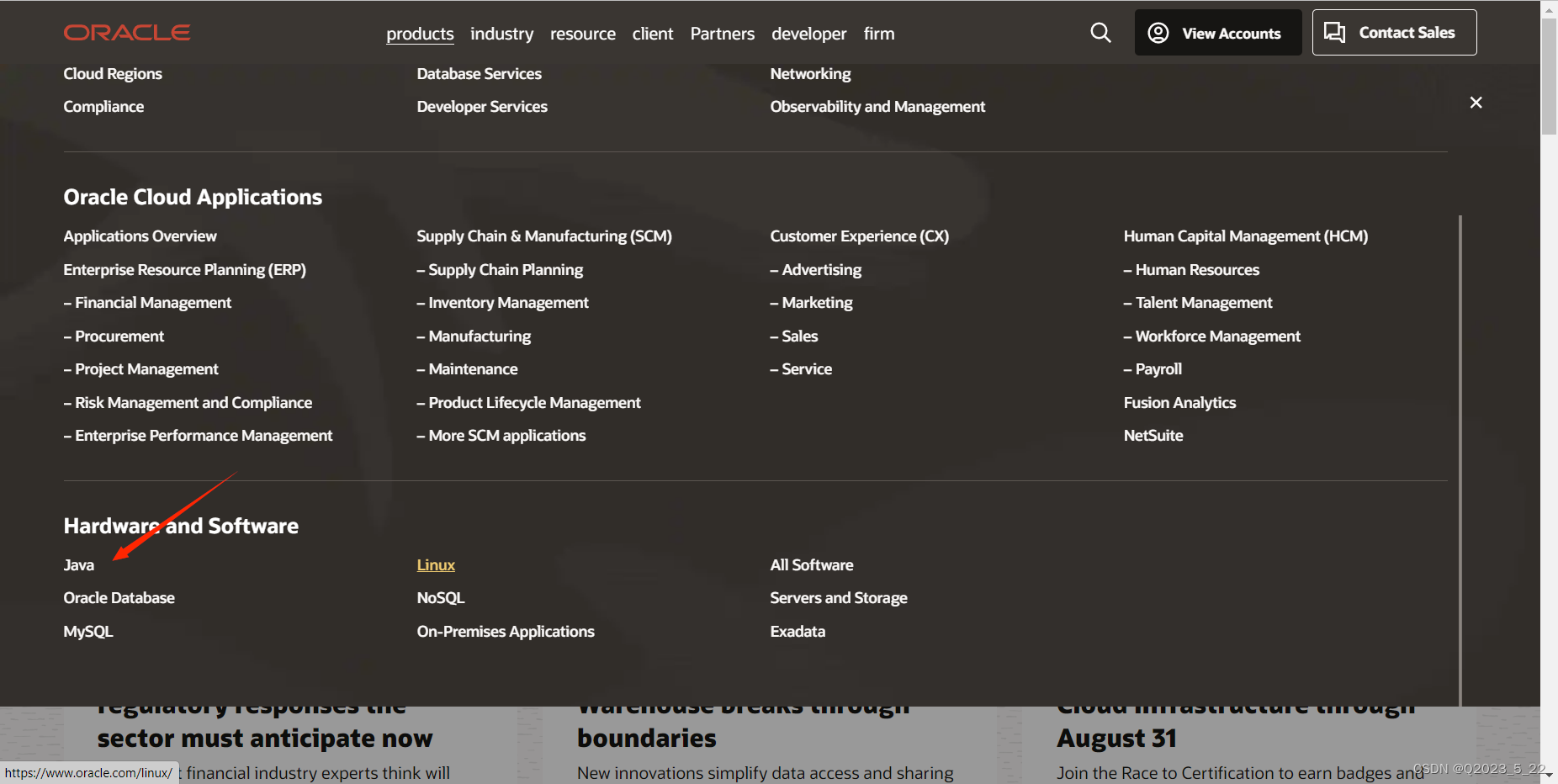Select Service link under CX
The height and width of the screenshot is (784, 1558).
801,369
